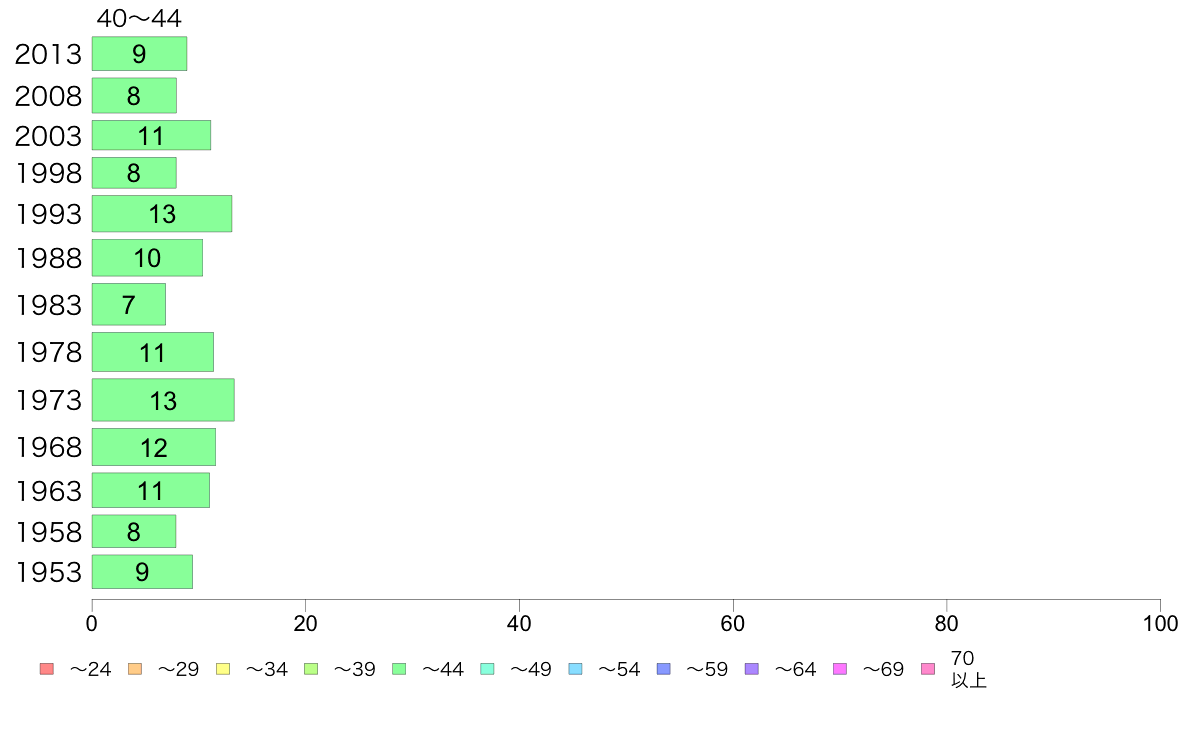Click the 1973 bar with value 13
This screenshot has width=1188, height=736.
click(x=163, y=400)
